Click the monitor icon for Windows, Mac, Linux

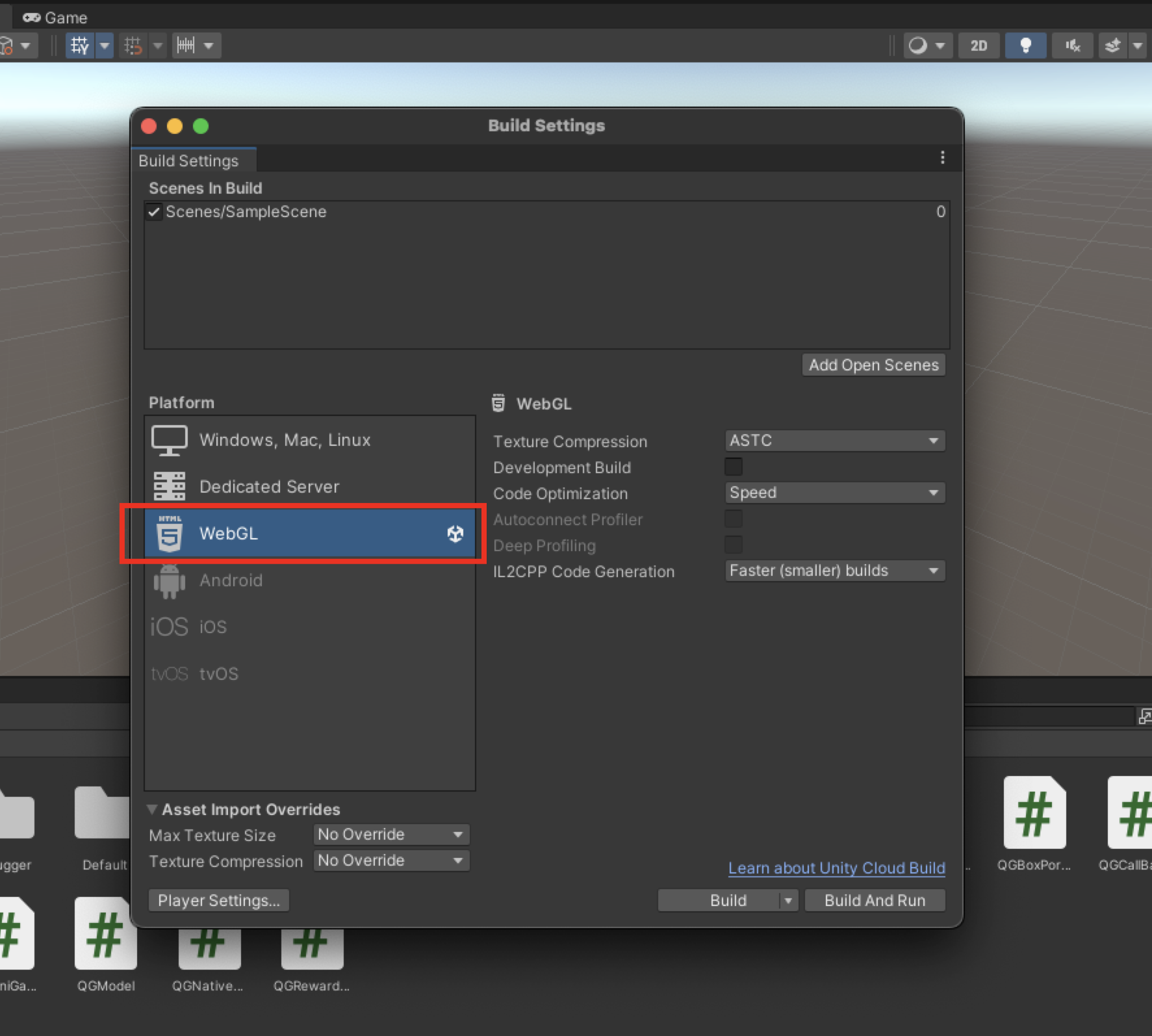point(170,441)
